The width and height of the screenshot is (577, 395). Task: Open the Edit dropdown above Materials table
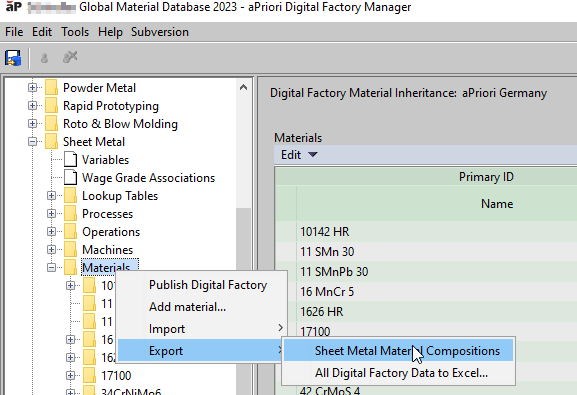299,155
